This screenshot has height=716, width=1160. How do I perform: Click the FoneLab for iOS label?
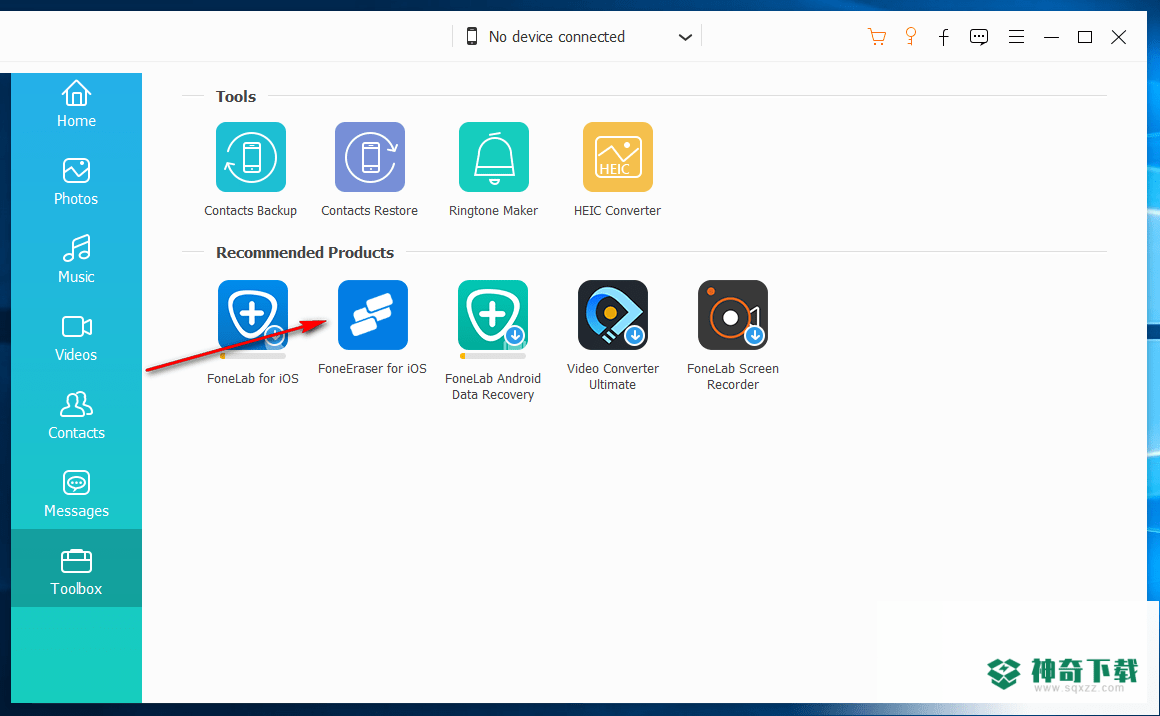[x=253, y=379]
